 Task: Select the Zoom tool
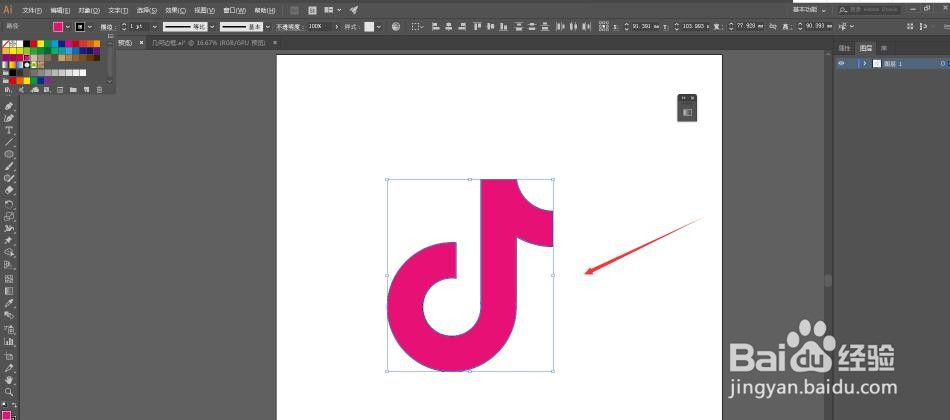8,392
